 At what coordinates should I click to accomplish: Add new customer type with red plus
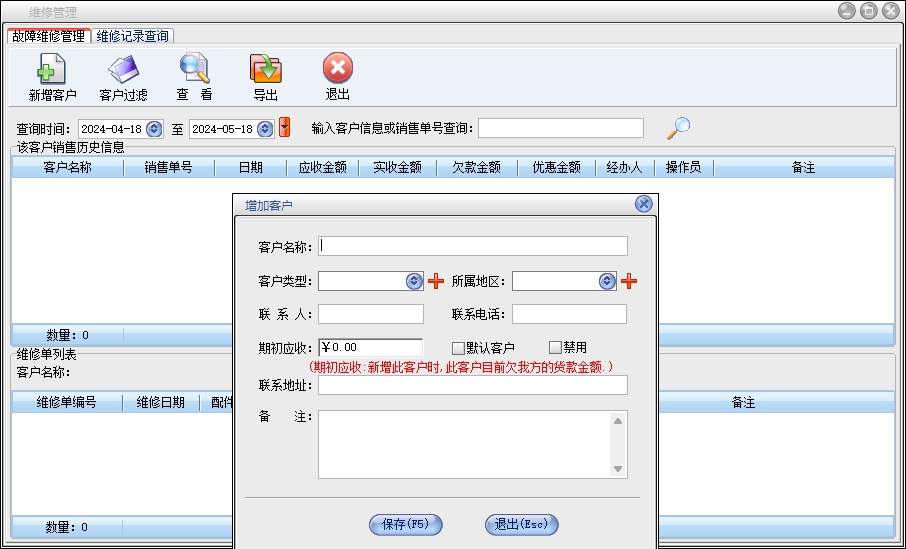[x=436, y=282]
